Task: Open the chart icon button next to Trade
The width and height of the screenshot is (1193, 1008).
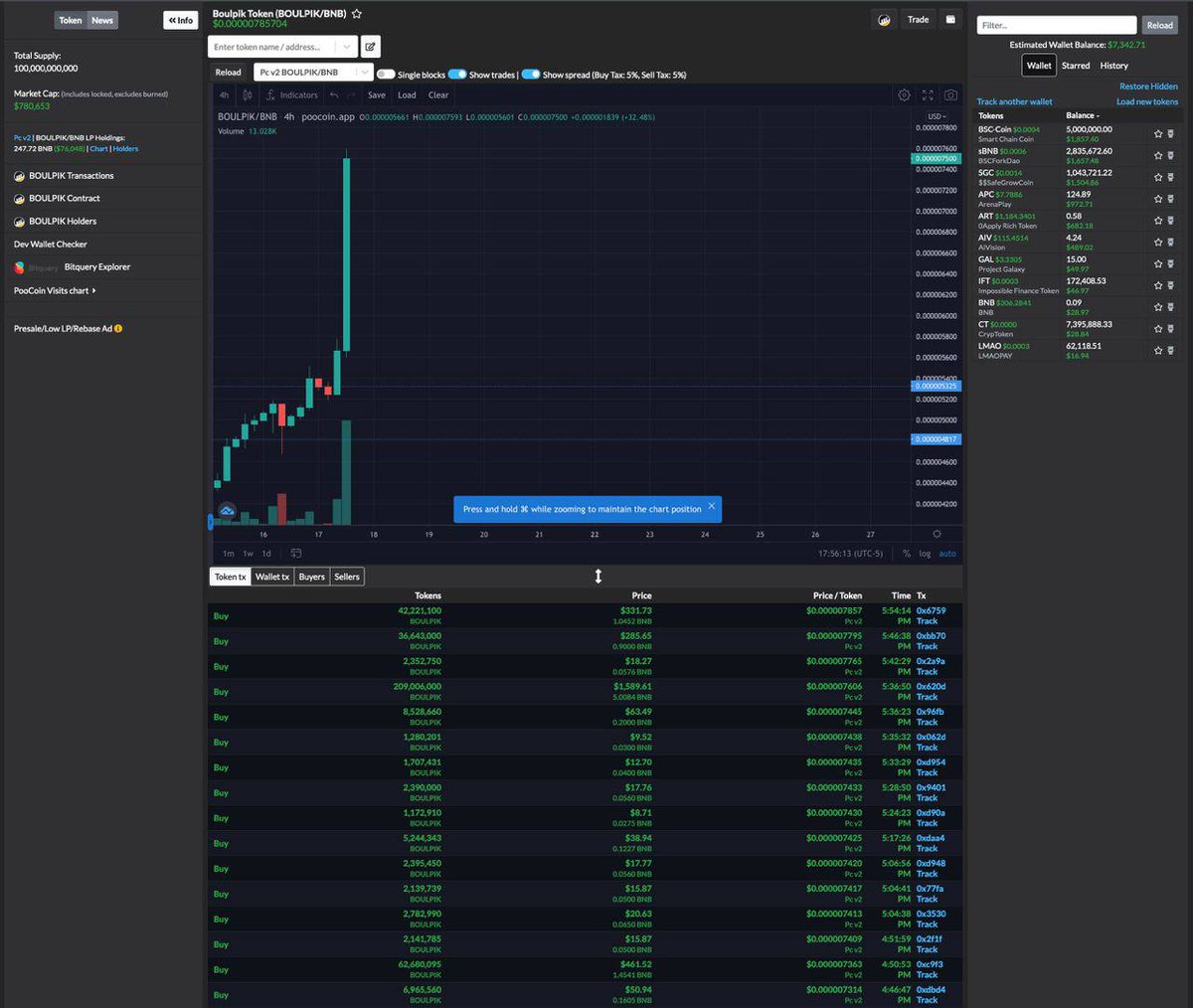Action: [x=884, y=20]
